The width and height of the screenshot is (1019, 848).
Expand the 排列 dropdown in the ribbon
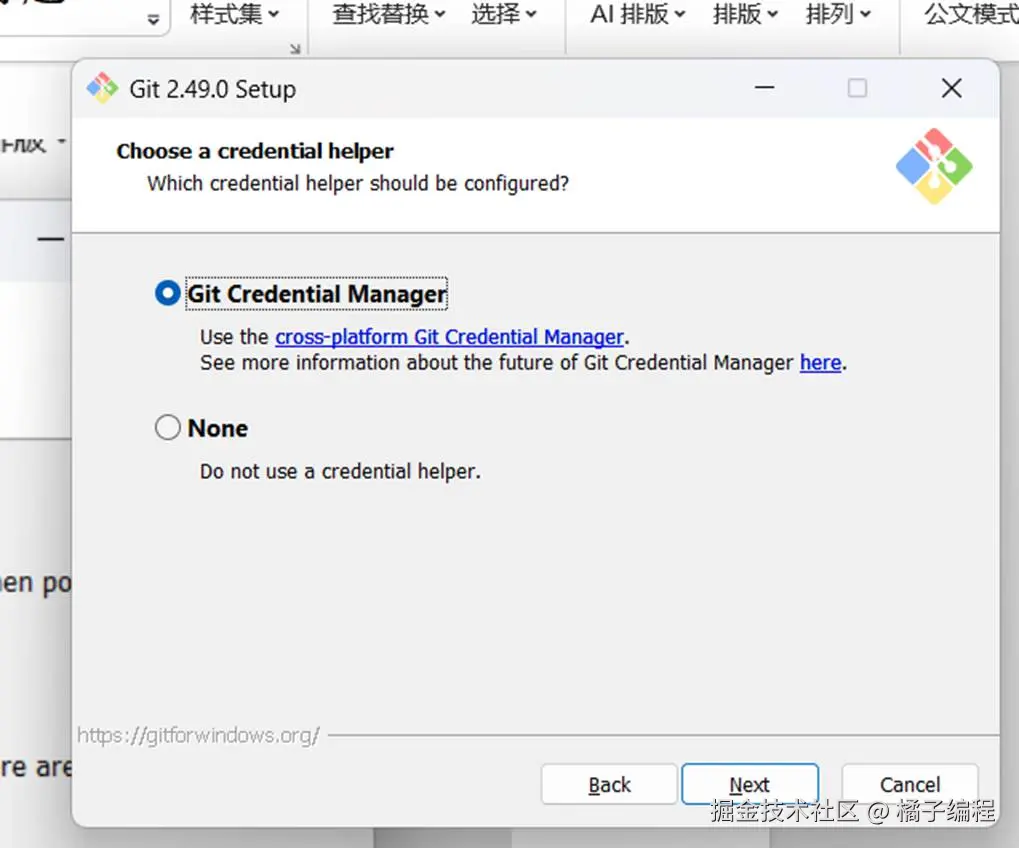point(838,14)
